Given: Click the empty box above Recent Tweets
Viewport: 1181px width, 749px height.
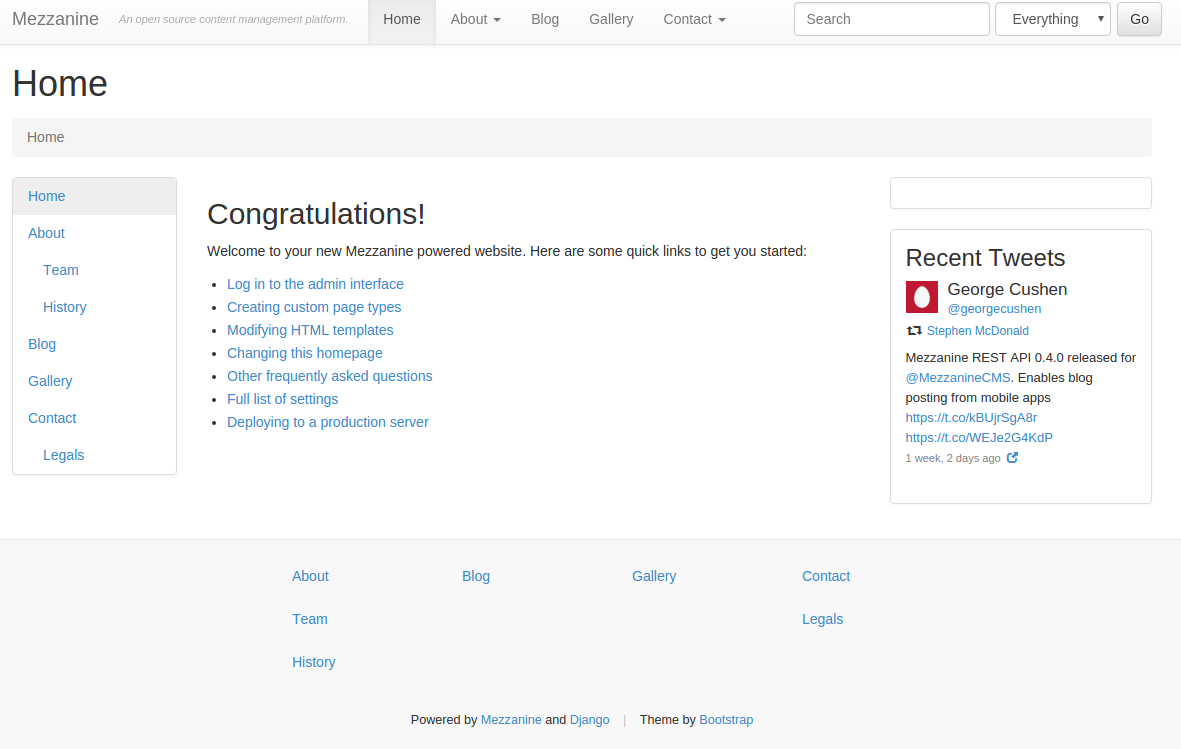Looking at the screenshot, I should [x=1020, y=193].
